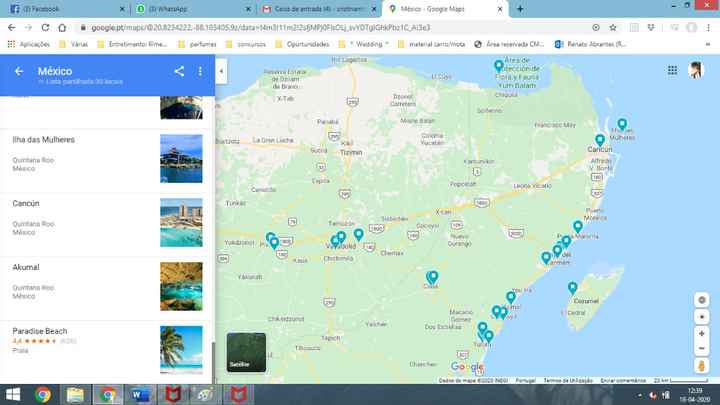Viewport: 720px width, 405px height.
Task: Switch to the Facebook tab
Action: [66, 9]
